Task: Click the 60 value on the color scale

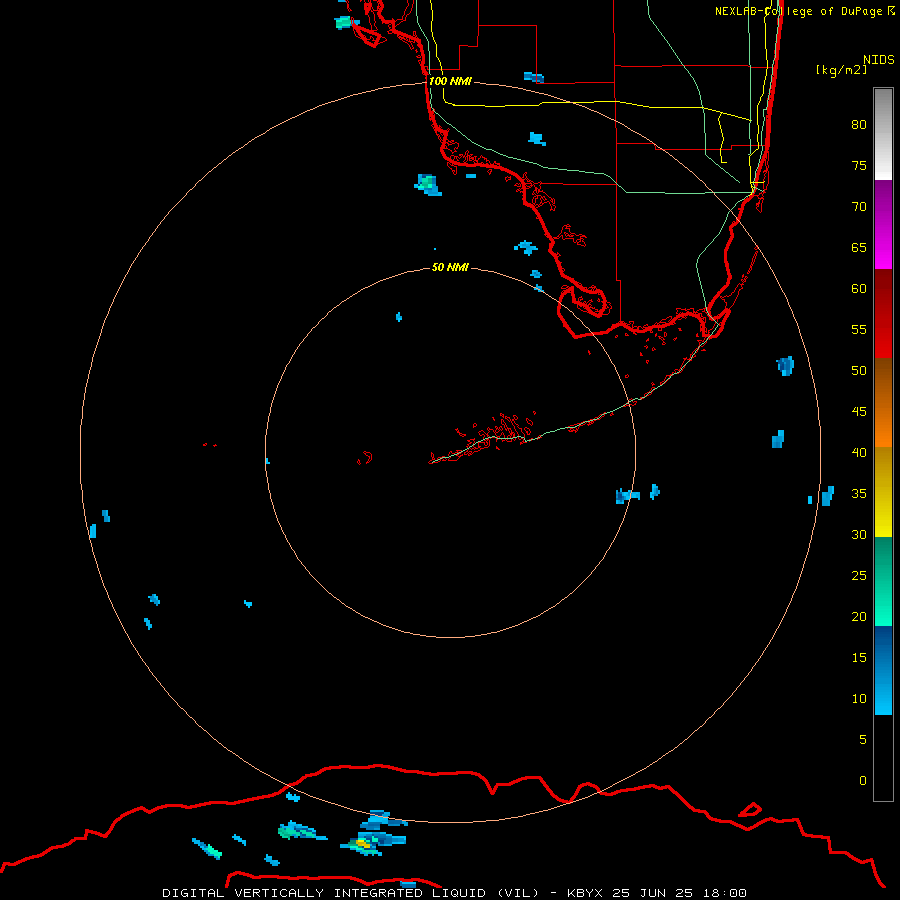Action: 859,289
